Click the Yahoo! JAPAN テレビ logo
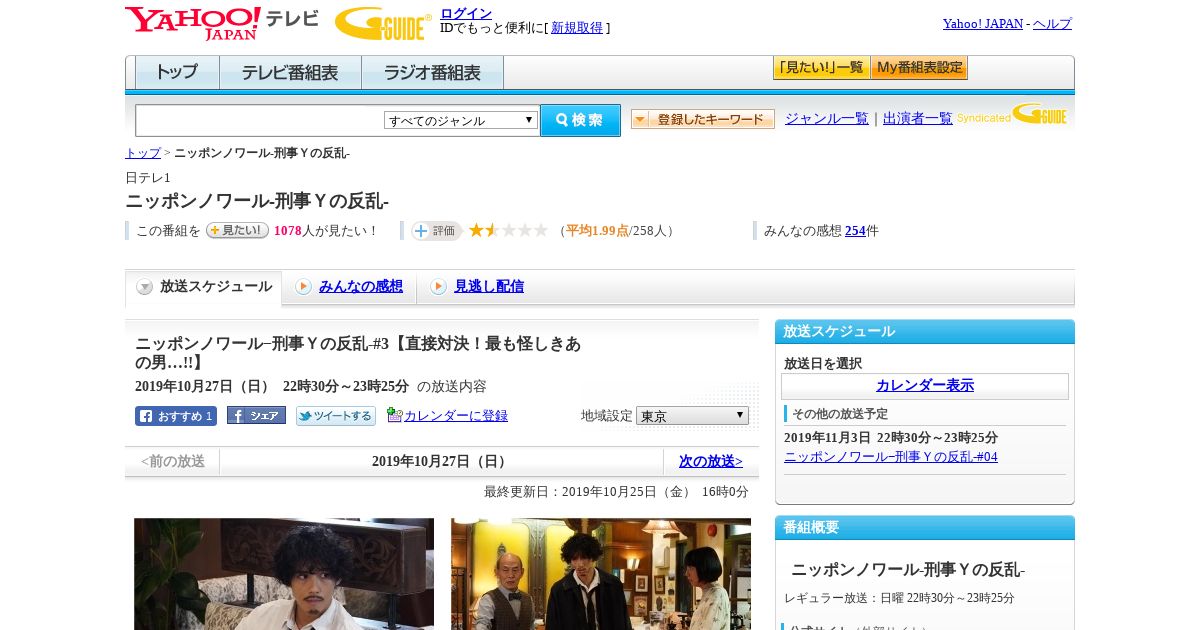The width and height of the screenshot is (1200, 630). pyautogui.click(x=221, y=23)
